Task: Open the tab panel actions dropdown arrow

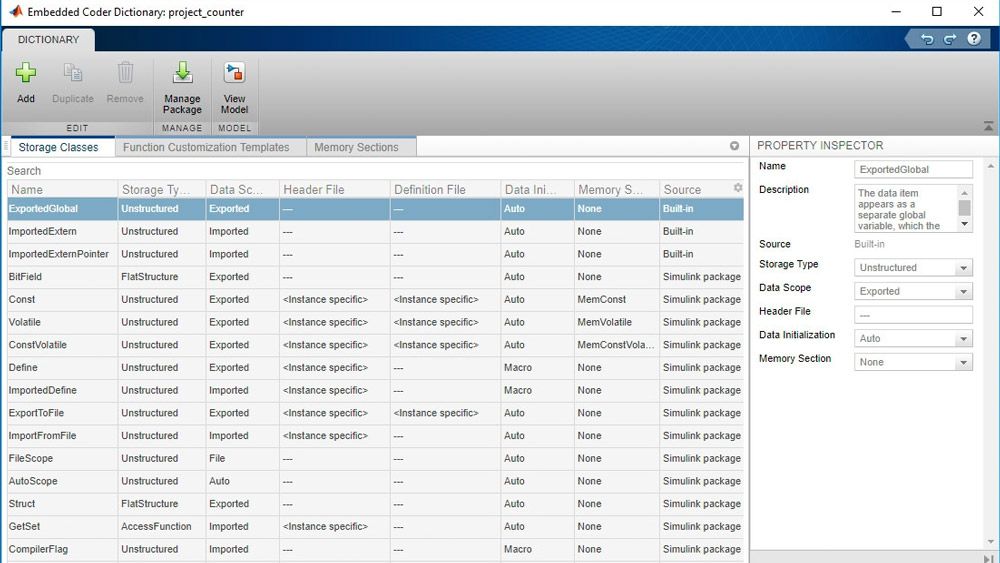Action: coord(734,146)
